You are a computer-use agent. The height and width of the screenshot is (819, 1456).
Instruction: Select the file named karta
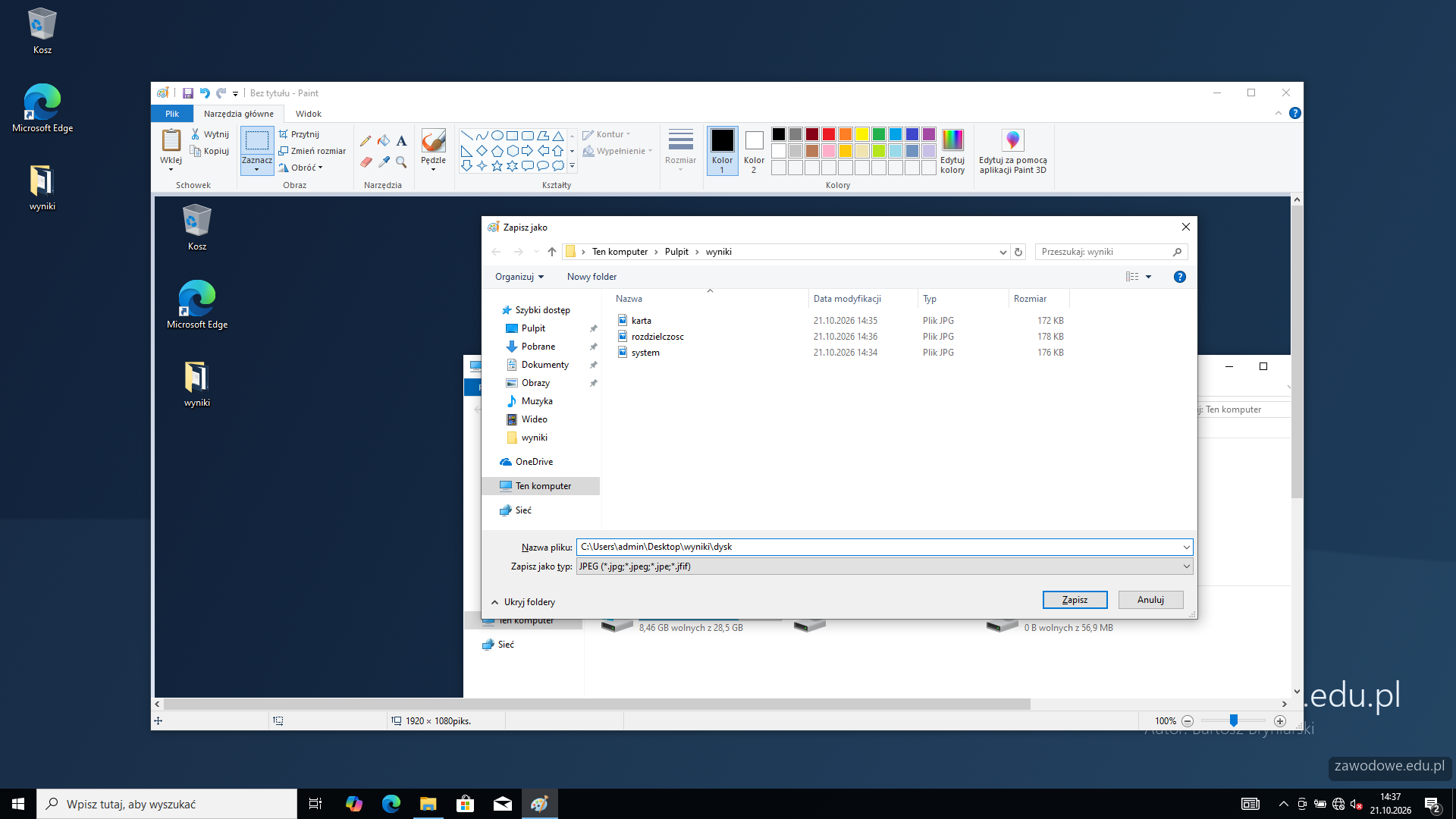[642, 321]
